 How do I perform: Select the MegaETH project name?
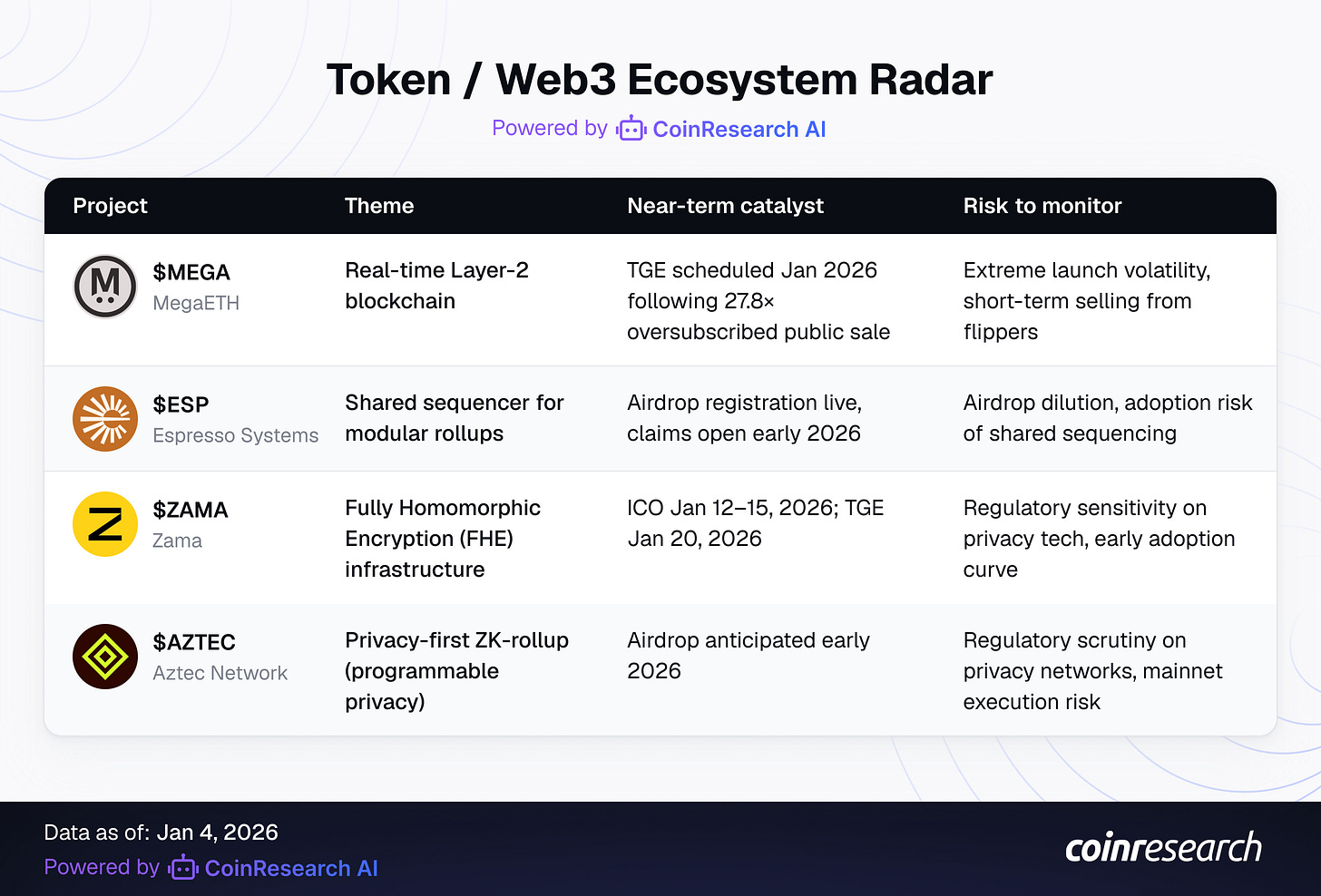click(196, 303)
